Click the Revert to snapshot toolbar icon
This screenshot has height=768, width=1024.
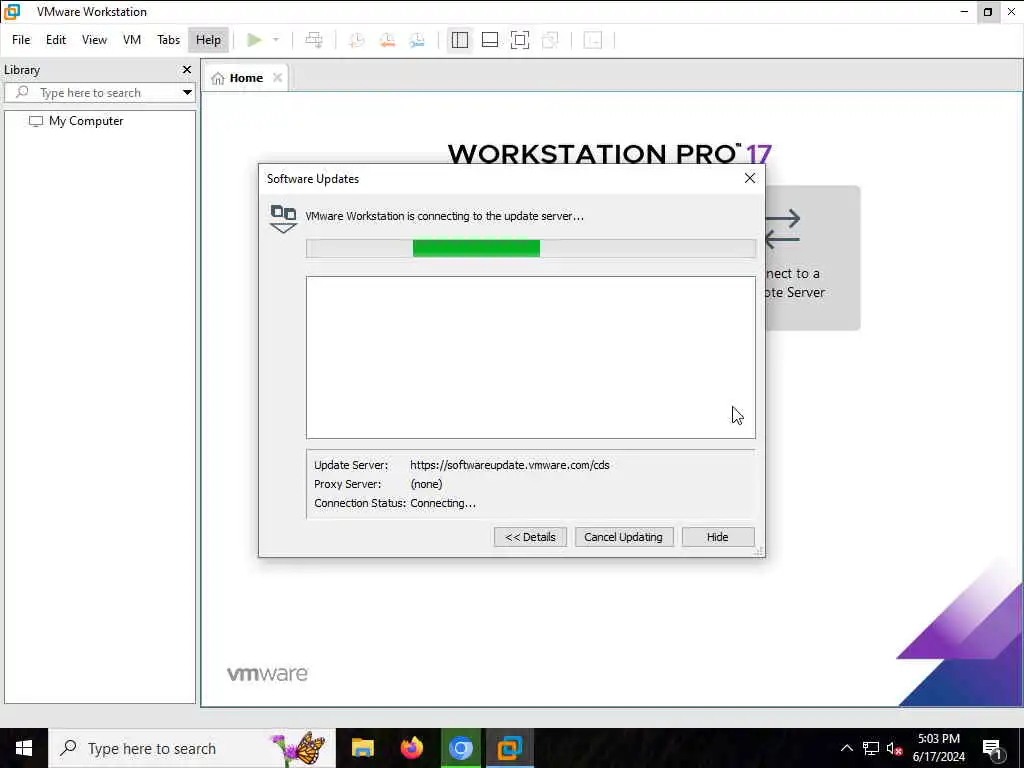coord(387,40)
